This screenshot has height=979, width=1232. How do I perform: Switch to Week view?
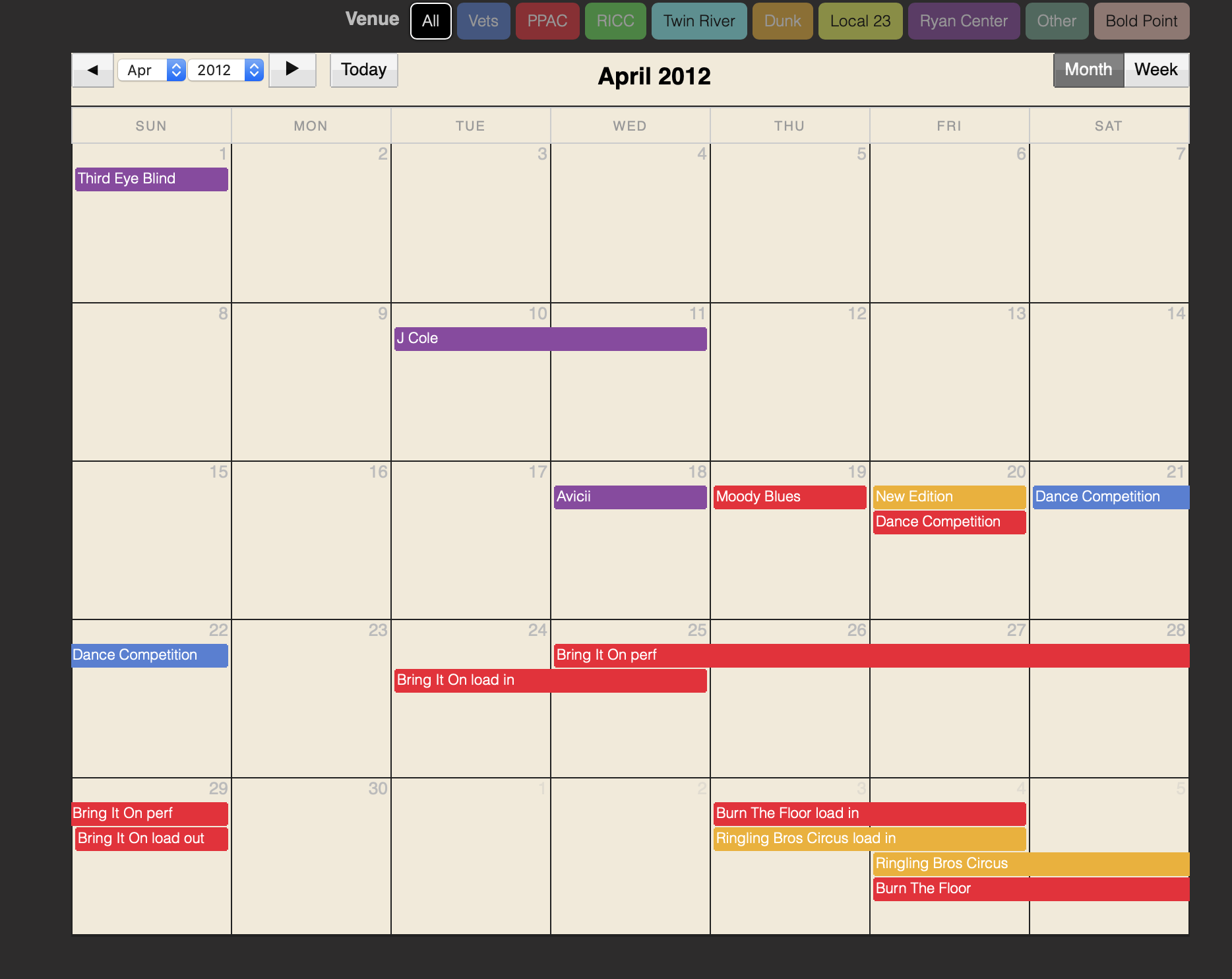[1155, 70]
